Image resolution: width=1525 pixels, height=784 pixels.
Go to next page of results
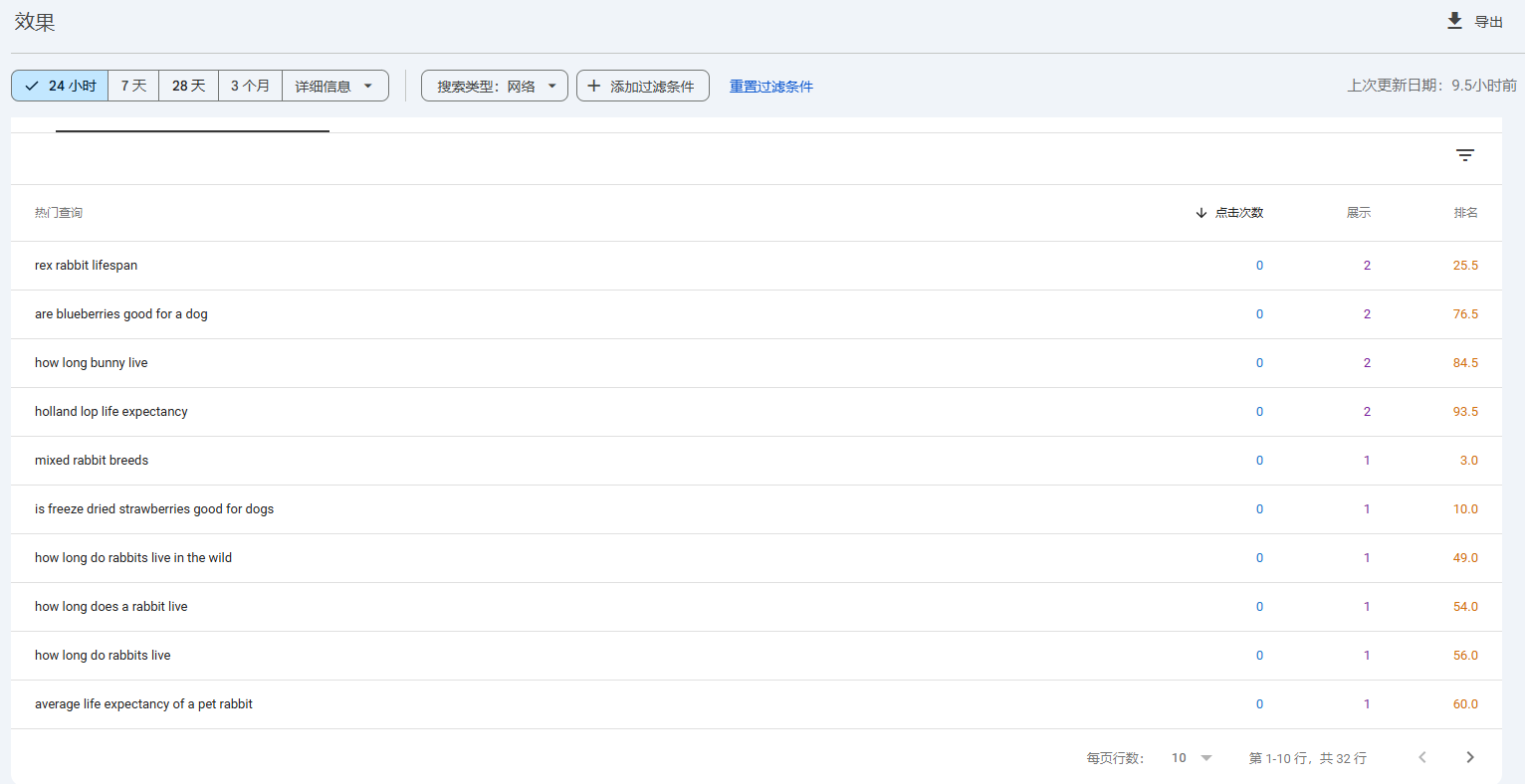coord(1469,757)
